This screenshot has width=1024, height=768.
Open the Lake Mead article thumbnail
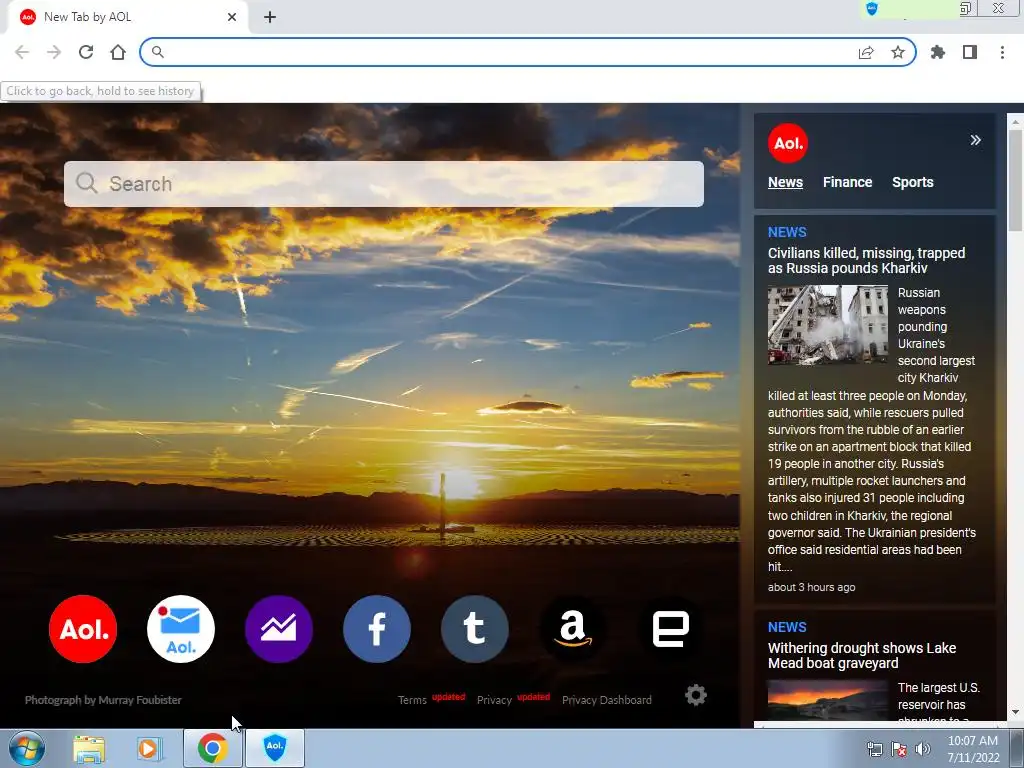(x=827, y=701)
